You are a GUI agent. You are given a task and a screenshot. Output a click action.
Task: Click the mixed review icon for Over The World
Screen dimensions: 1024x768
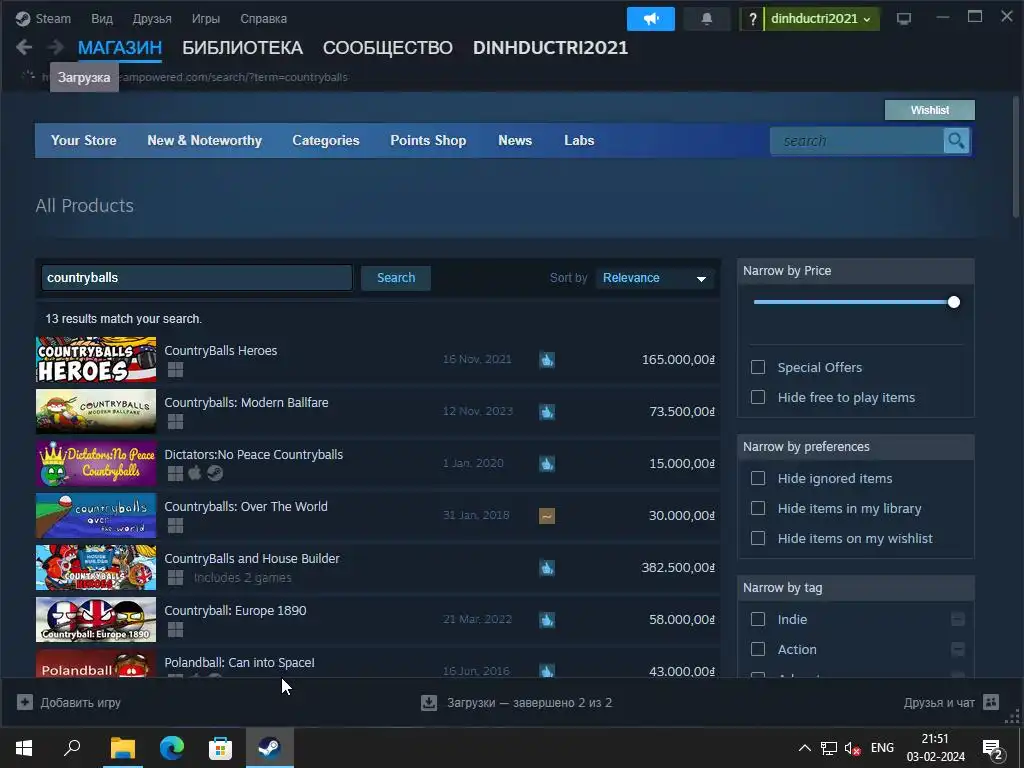[x=547, y=516]
